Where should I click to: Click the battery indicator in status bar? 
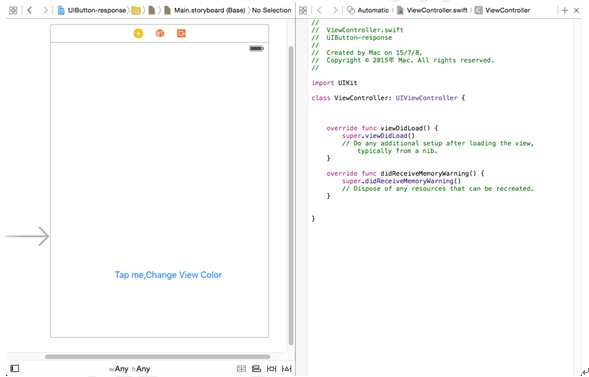(x=257, y=48)
